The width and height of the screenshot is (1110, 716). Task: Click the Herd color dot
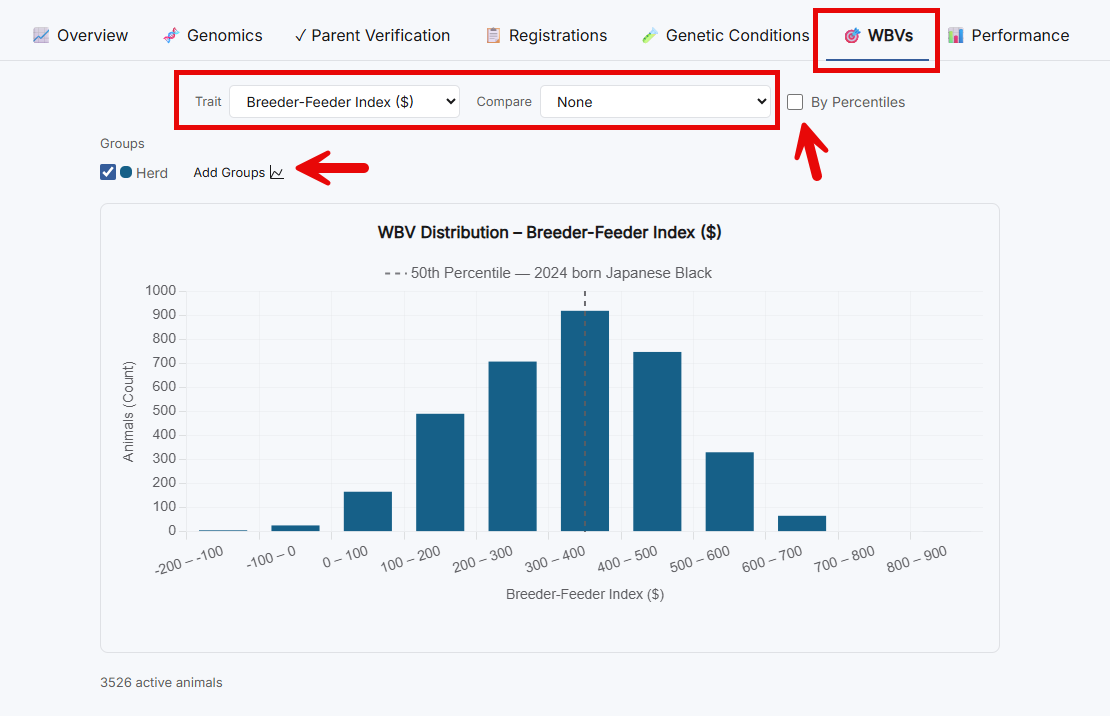click(x=126, y=172)
